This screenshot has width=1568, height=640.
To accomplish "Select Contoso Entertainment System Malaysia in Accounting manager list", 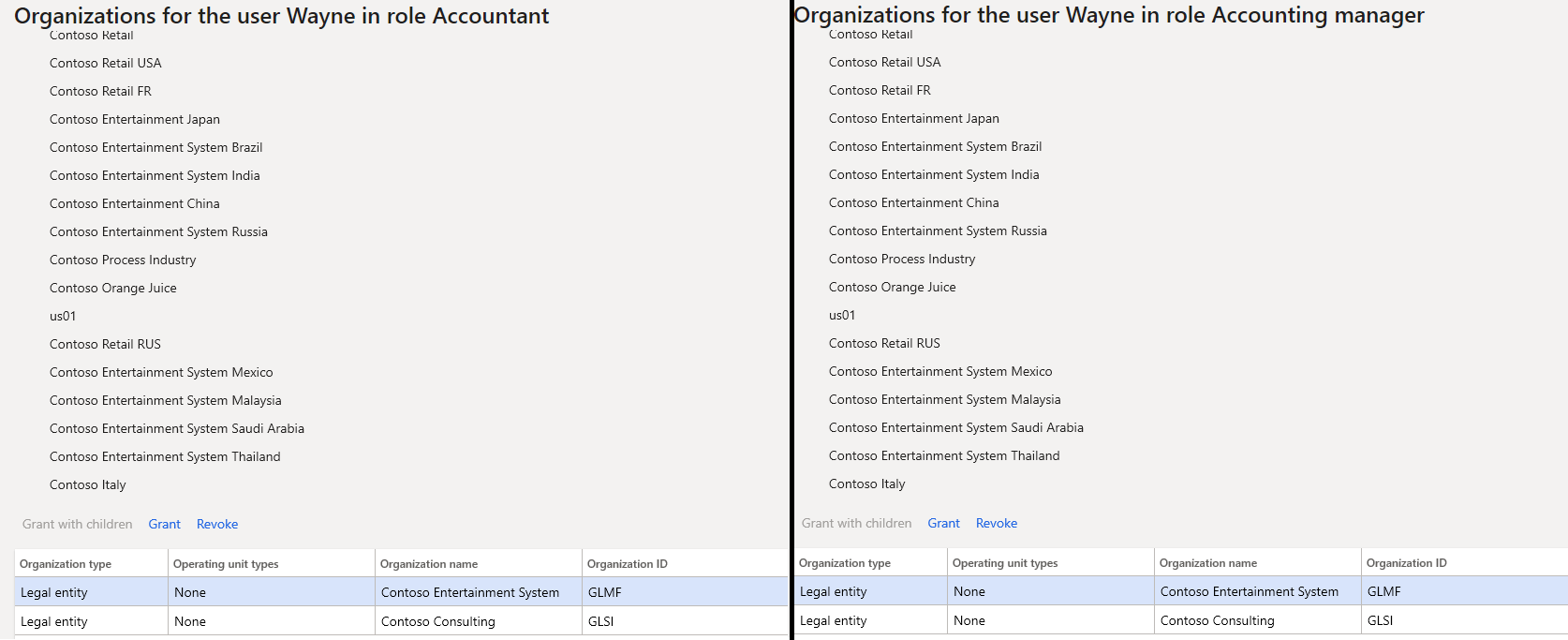I will [x=945, y=399].
